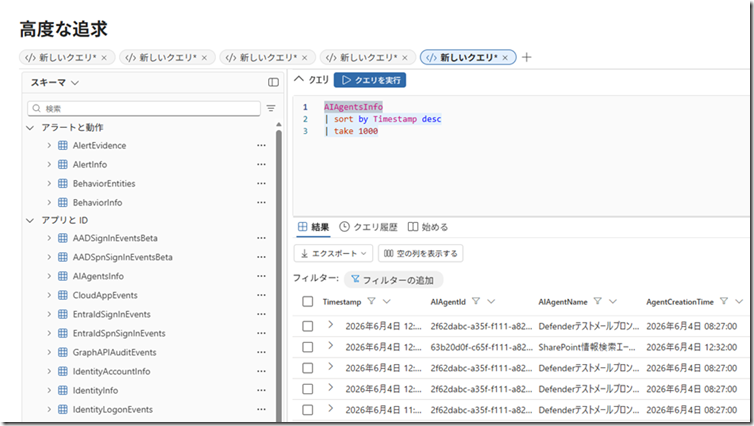
Task: Expand the AlertInfo table columns
Action: point(49,164)
